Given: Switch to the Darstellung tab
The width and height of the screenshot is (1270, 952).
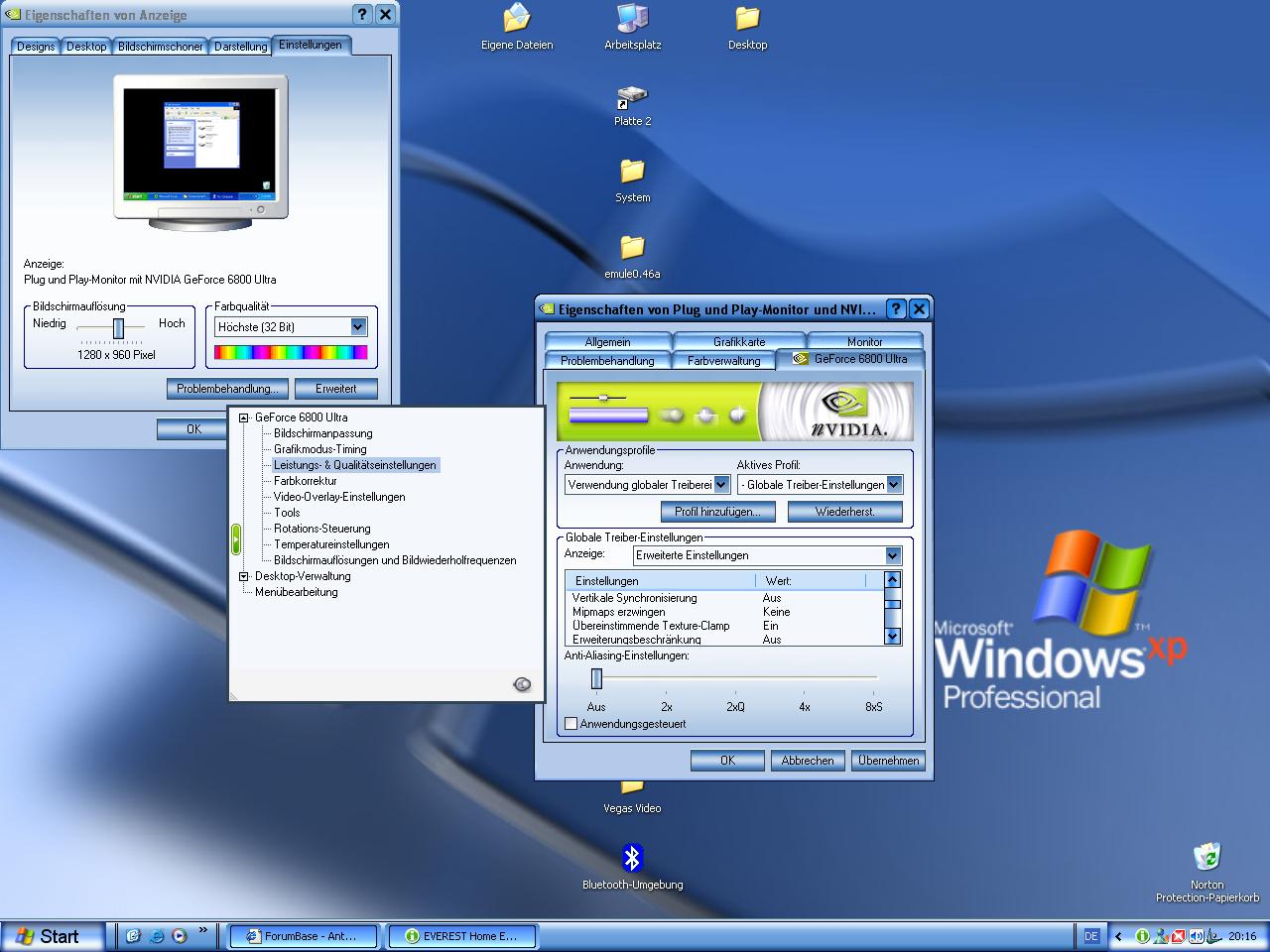Looking at the screenshot, I should 240,47.
